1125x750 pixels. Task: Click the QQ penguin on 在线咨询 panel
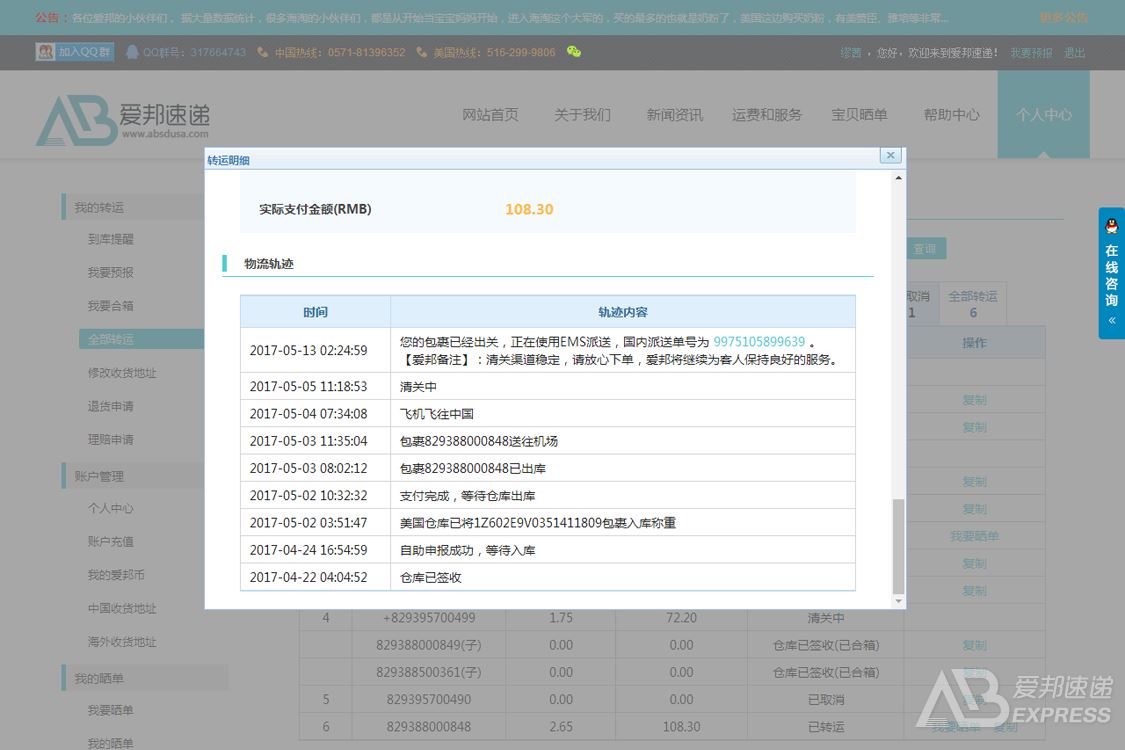[x=1111, y=226]
